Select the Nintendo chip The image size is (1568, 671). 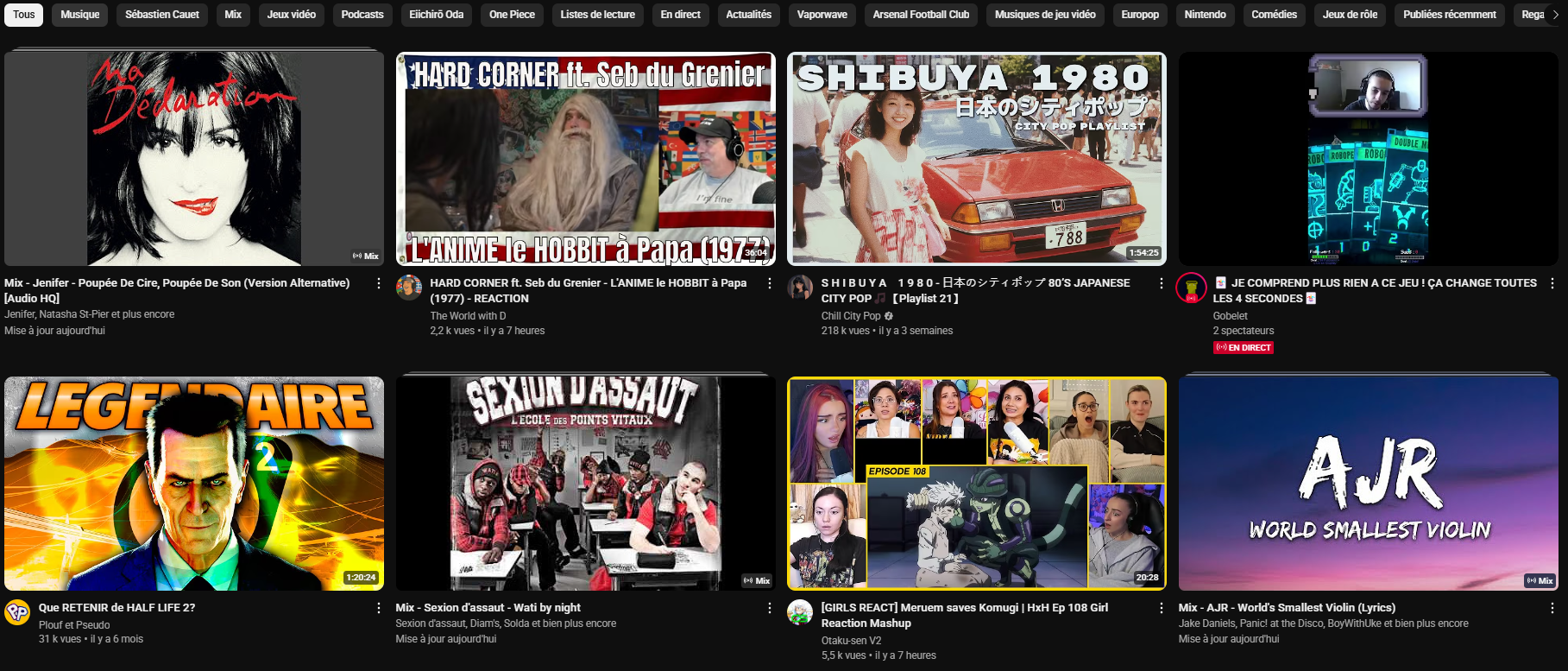click(x=1206, y=15)
